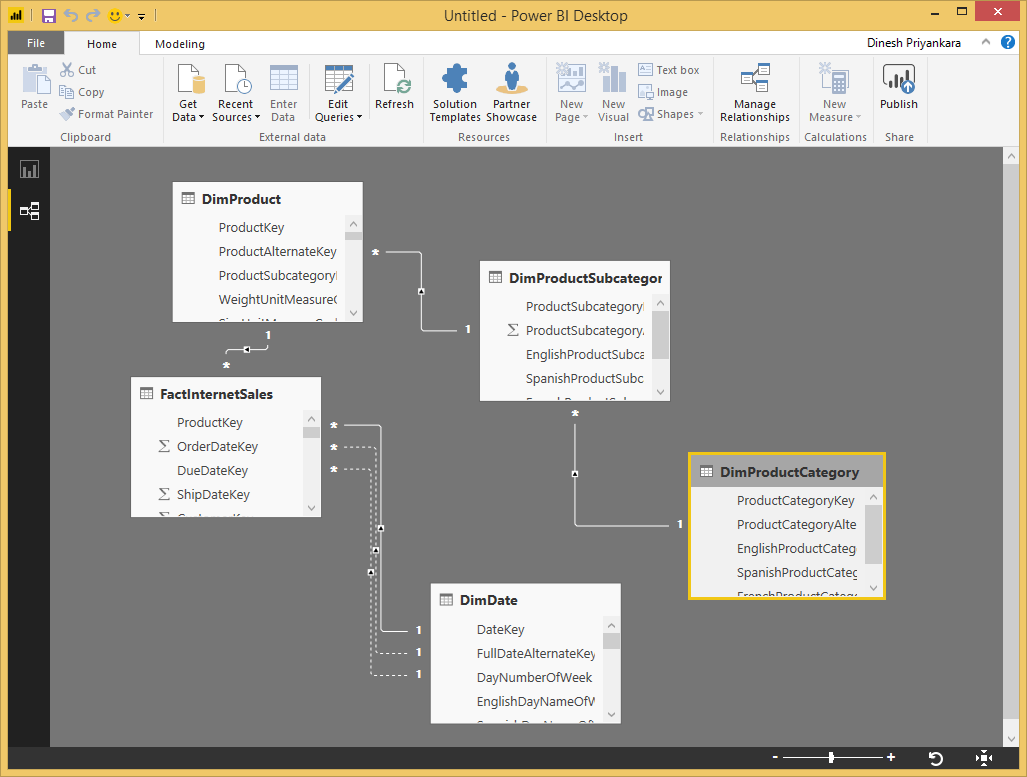
Task: Click the canvas vertical scroll up arrow
Action: pos(1011,156)
